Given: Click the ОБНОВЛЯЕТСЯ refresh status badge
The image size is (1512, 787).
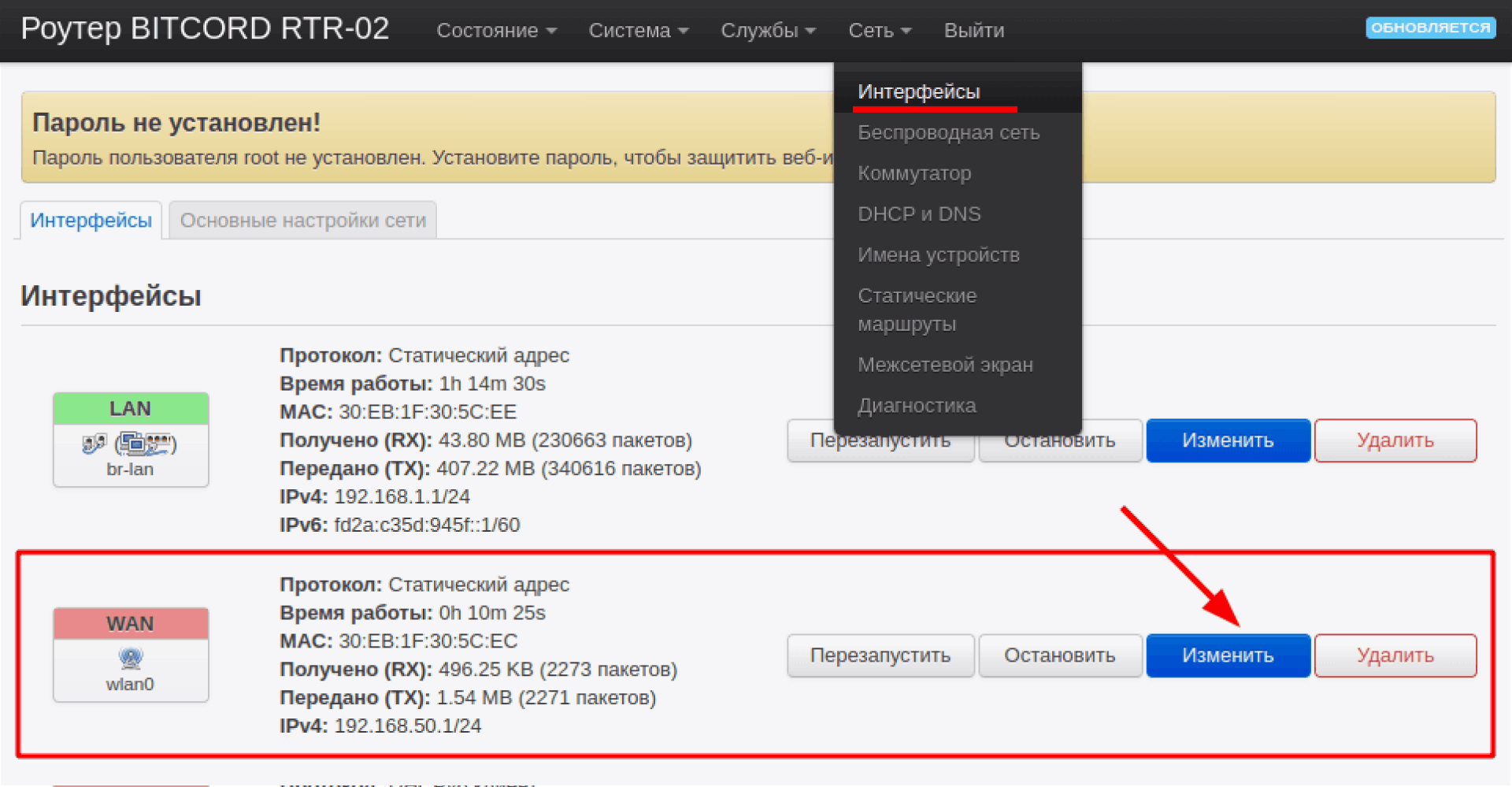Looking at the screenshot, I should 1430,28.
